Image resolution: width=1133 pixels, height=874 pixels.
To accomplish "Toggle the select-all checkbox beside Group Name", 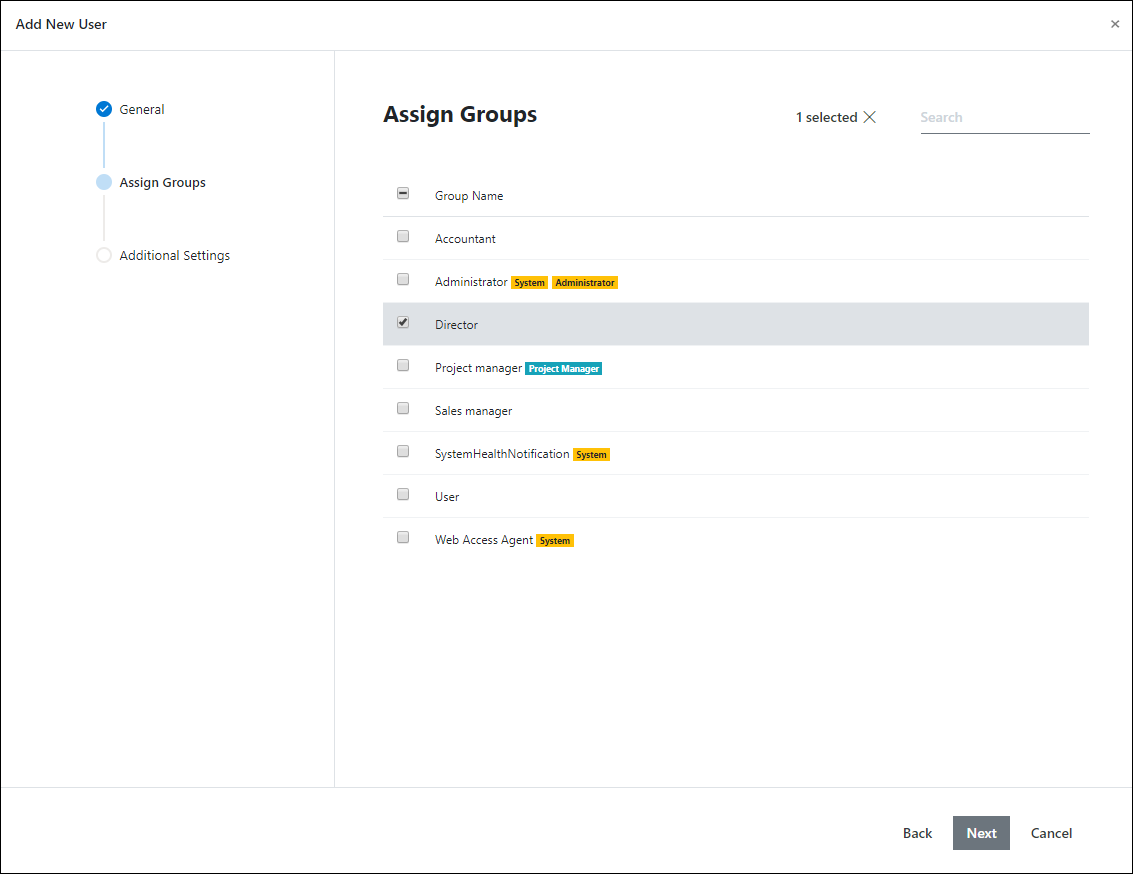I will pos(403,194).
